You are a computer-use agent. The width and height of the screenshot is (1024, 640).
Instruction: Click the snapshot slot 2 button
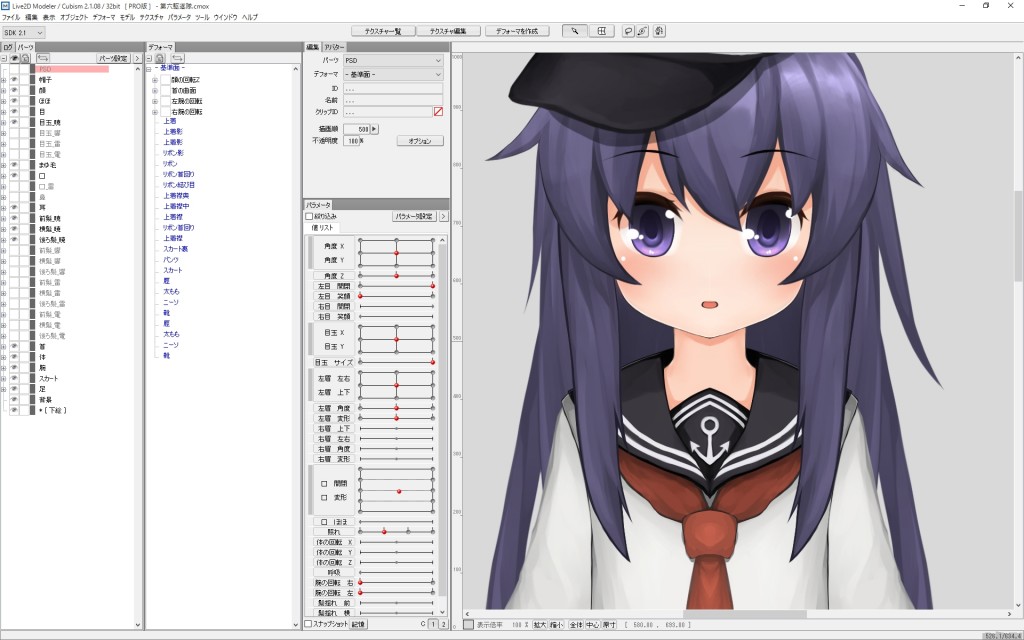click(443, 624)
